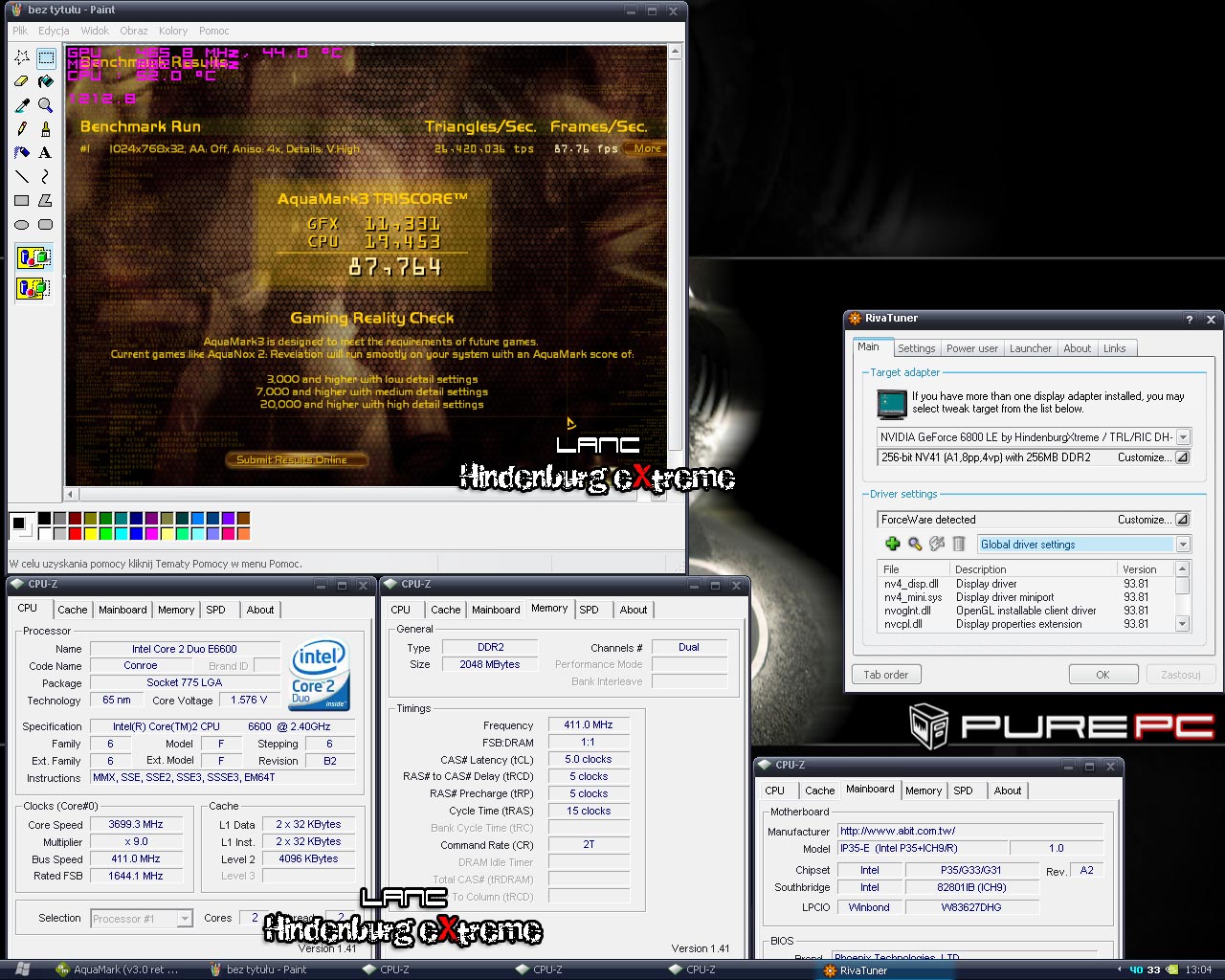Click the green plus add icon in RivaTuner
1225x980 pixels.
[x=892, y=544]
